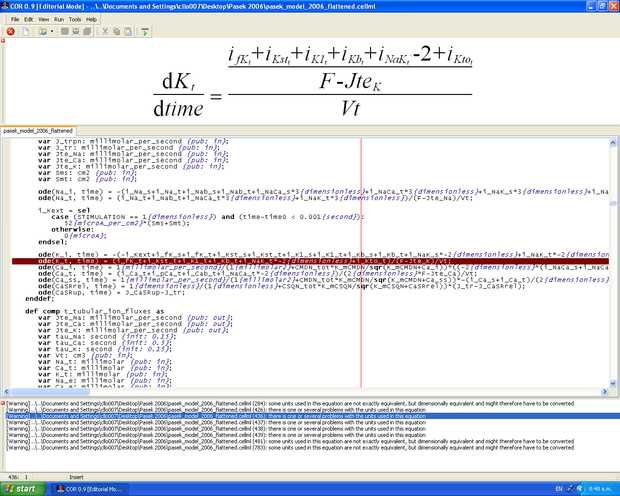Click the EN language indicator in tray
This screenshot has height=496, width=620.
pos(559,489)
